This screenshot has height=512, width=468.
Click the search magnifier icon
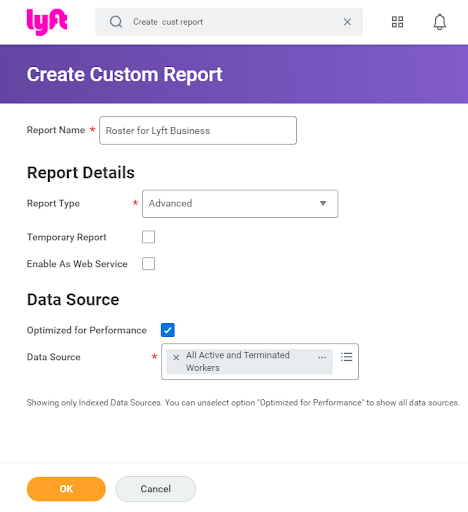116,22
